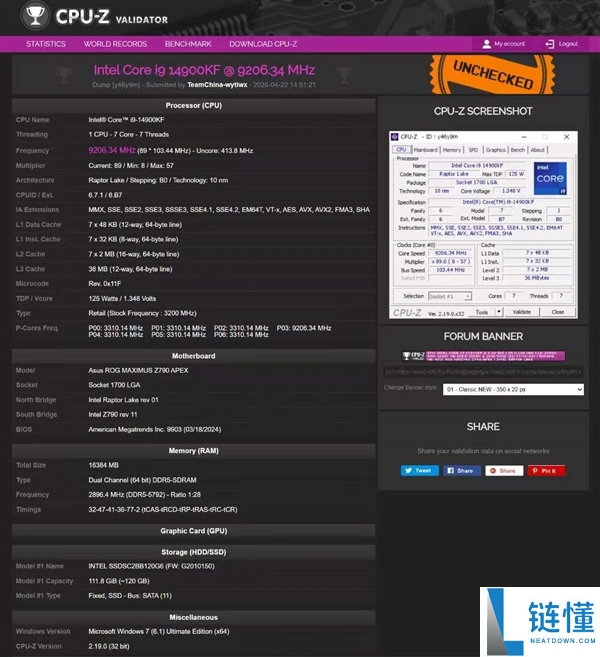Viewport: 600px width, 657px height.
Task: Select the SPD tab in the CPU-Z screenshot
Action: coord(473,150)
